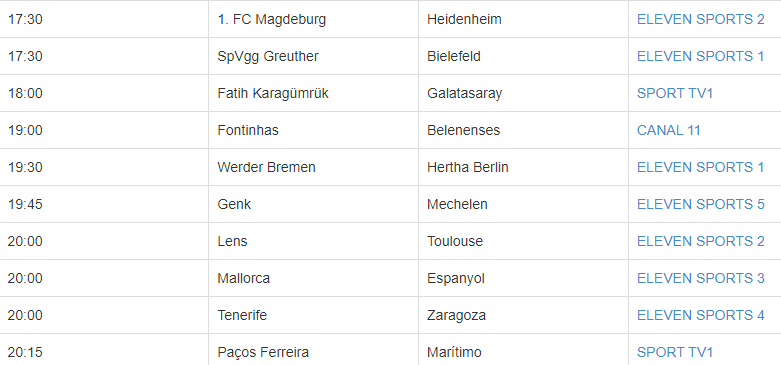This screenshot has height=365, width=781.
Task: Open ELEVEN SPORTS 1 for Werder Bremen match
Action: pyautogui.click(x=700, y=167)
